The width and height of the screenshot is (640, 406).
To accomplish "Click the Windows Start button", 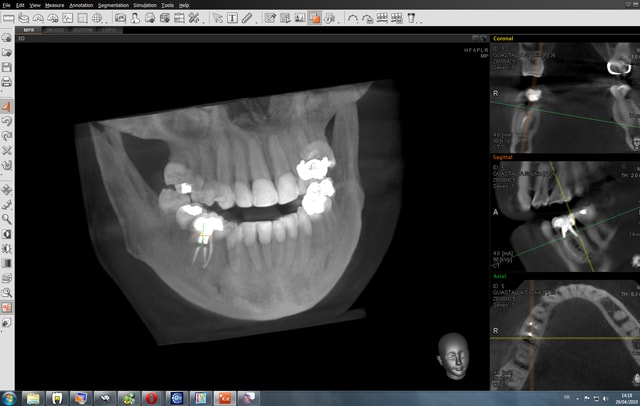I will pyautogui.click(x=9, y=398).
